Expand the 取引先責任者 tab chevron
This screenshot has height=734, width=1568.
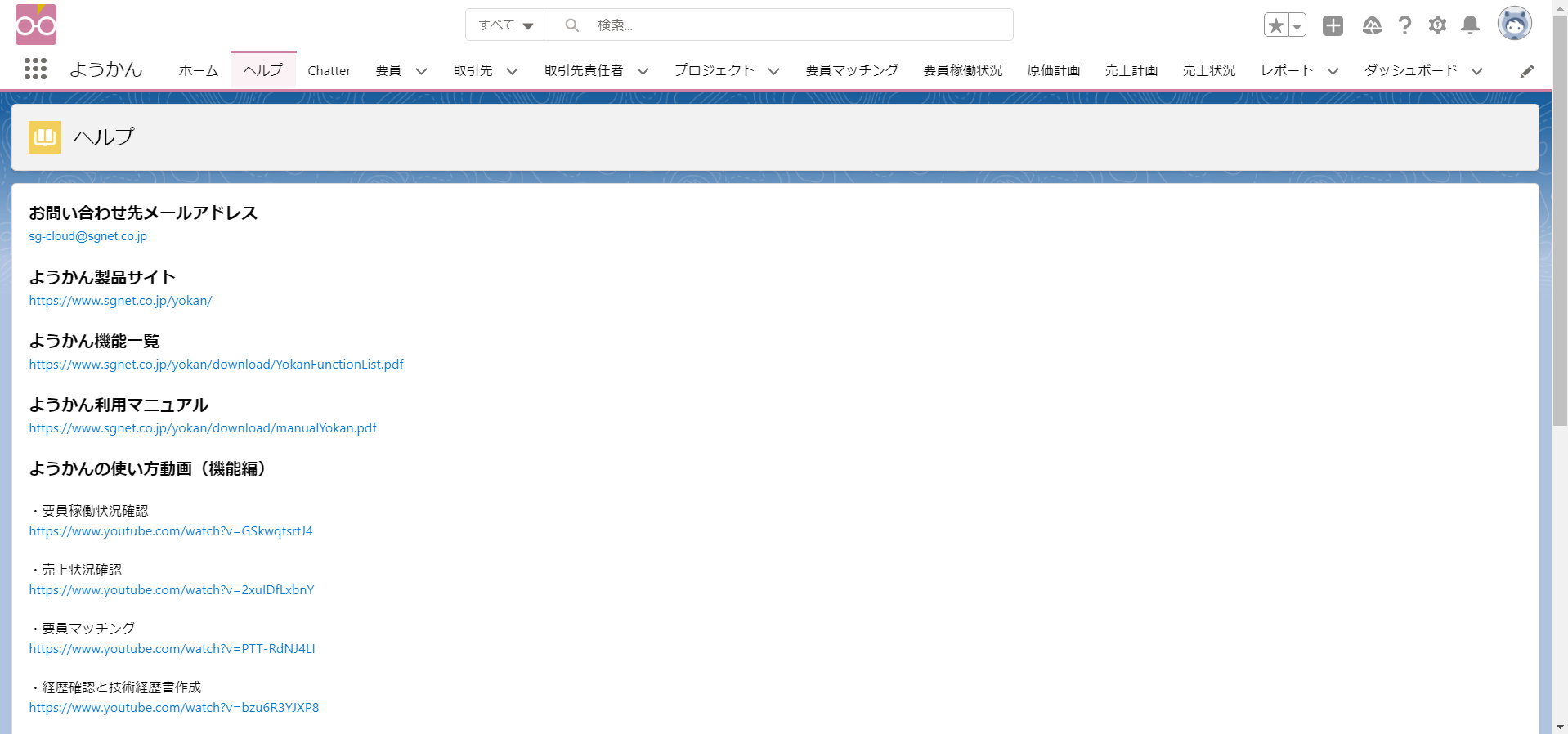[x=643, y=71]
